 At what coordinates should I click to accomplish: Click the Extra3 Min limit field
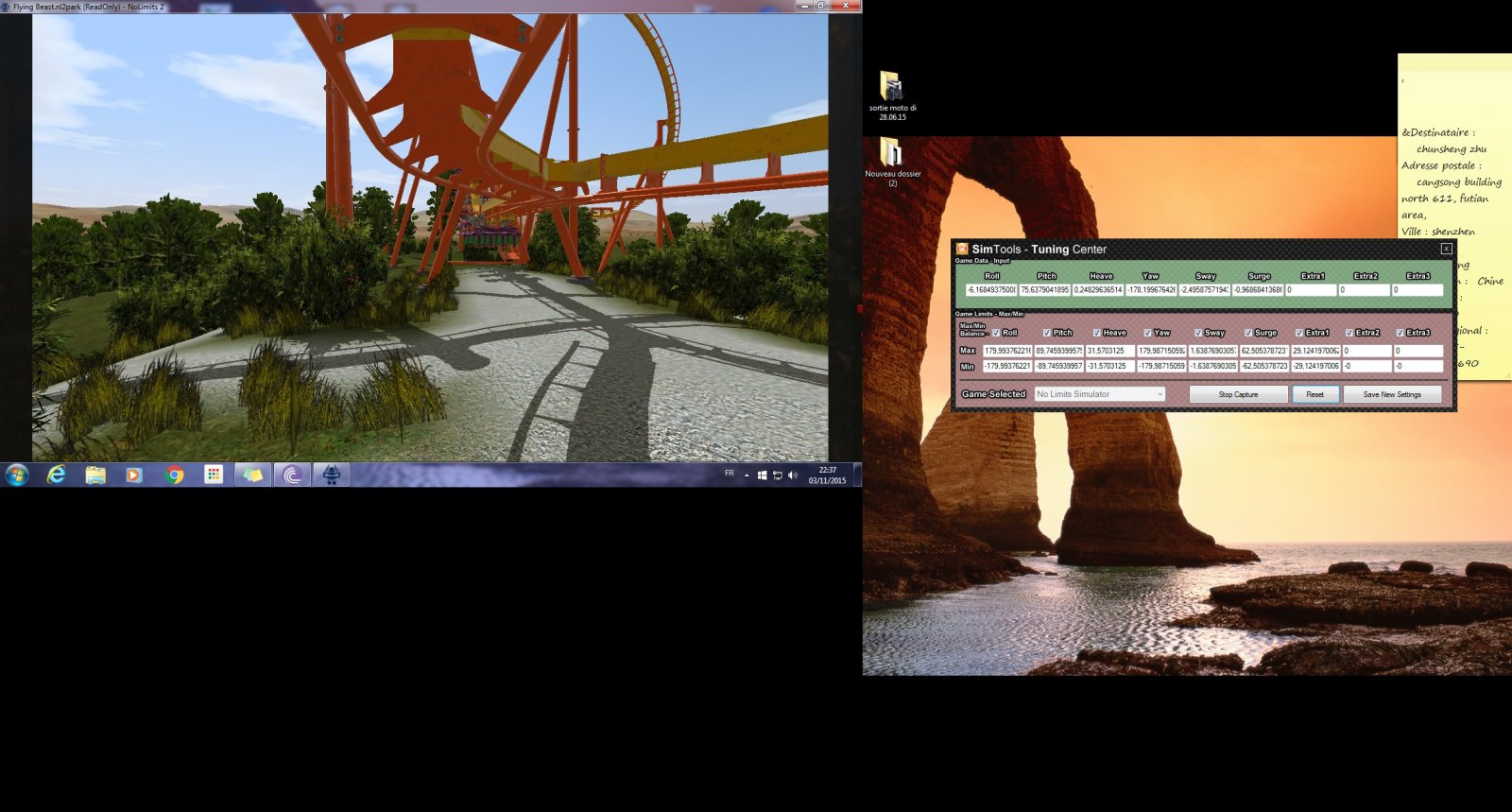pyautogui.click(x=1418, y=366)
